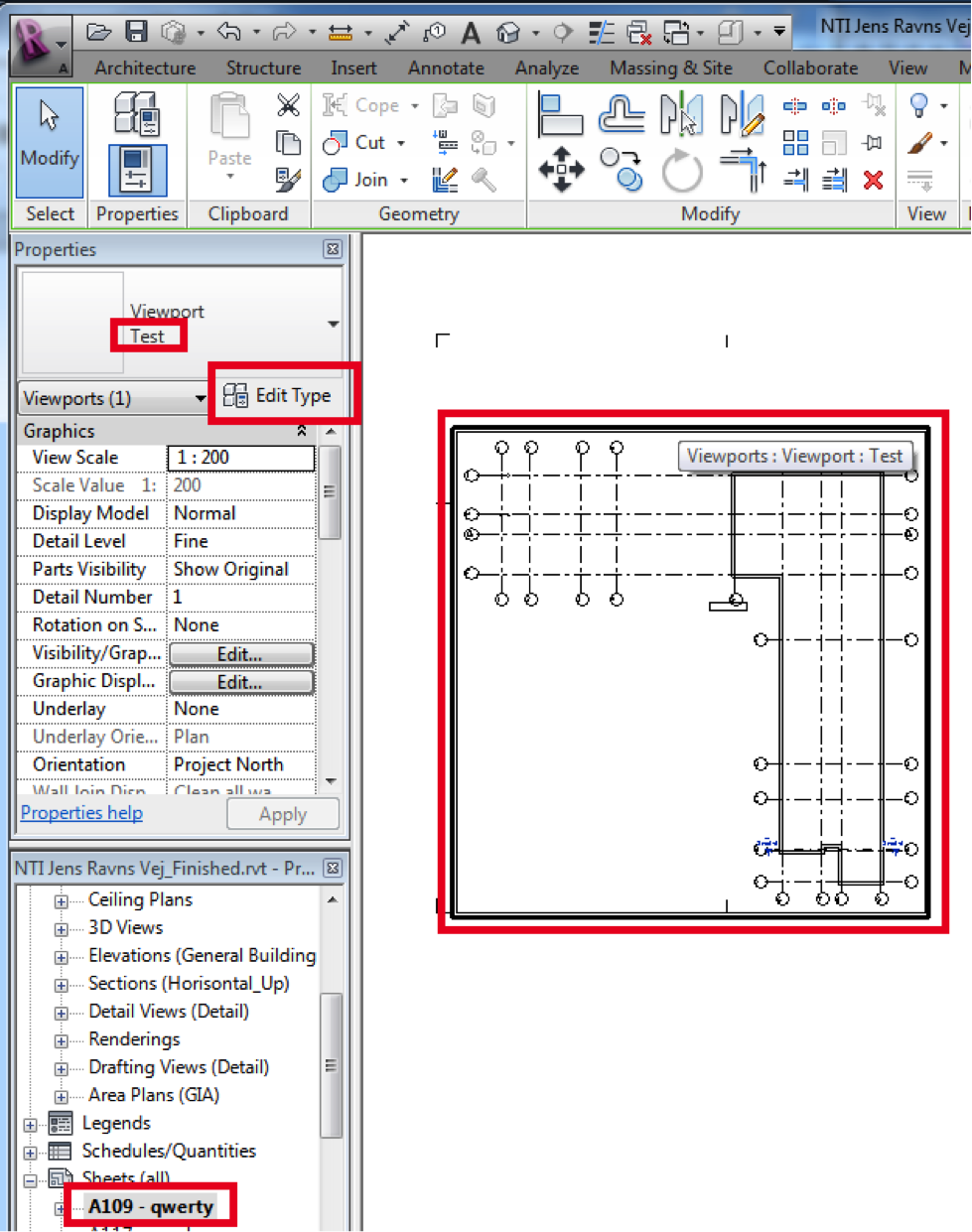Switch to the Annotate ribbon tab
Image resolution: width=972 pixels, height=1232 pixels.
point(446,68)
